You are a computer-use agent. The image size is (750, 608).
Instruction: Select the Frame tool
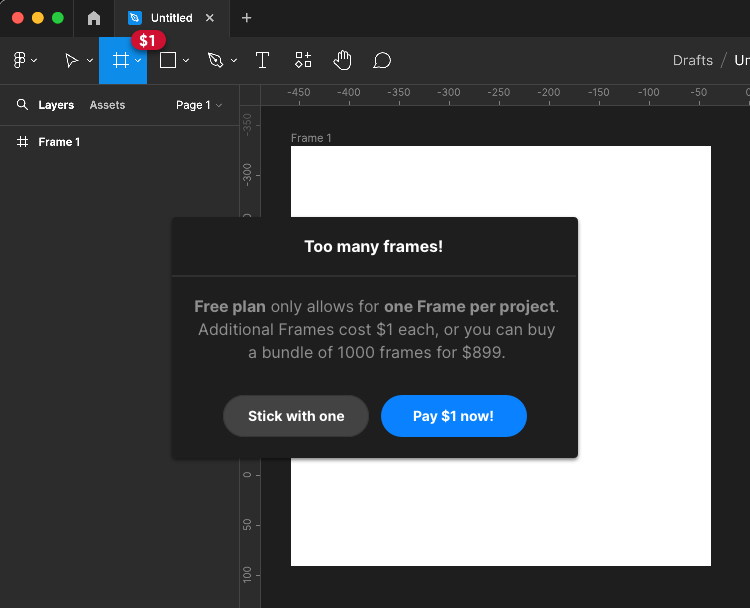pyautogui.click(x=121, y=60)
